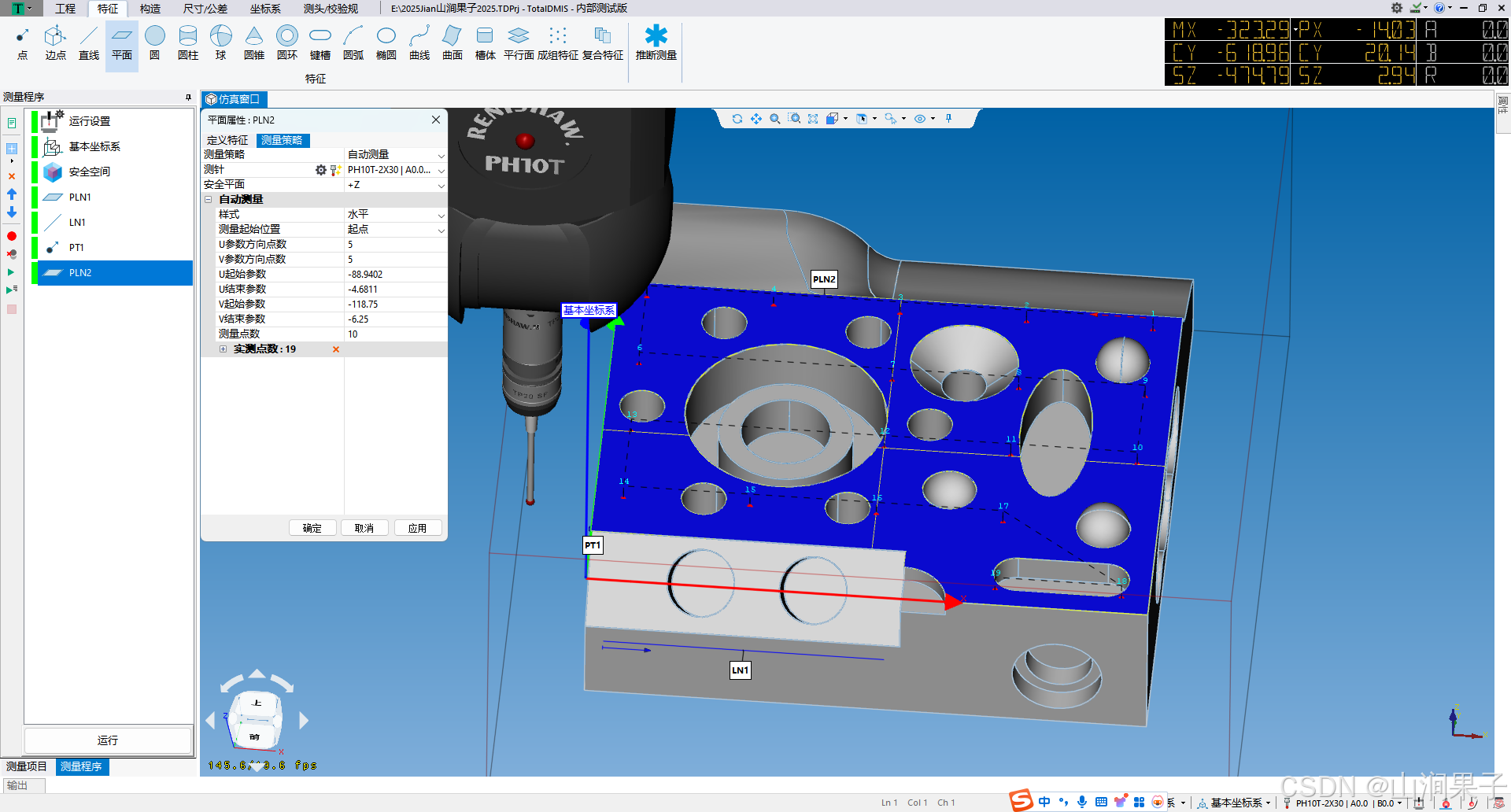Image resolution: width=1511 pixels, height=812 pixels.
Task: Close the 平面属性 PLN2 dialog
Action: [436, 120]
